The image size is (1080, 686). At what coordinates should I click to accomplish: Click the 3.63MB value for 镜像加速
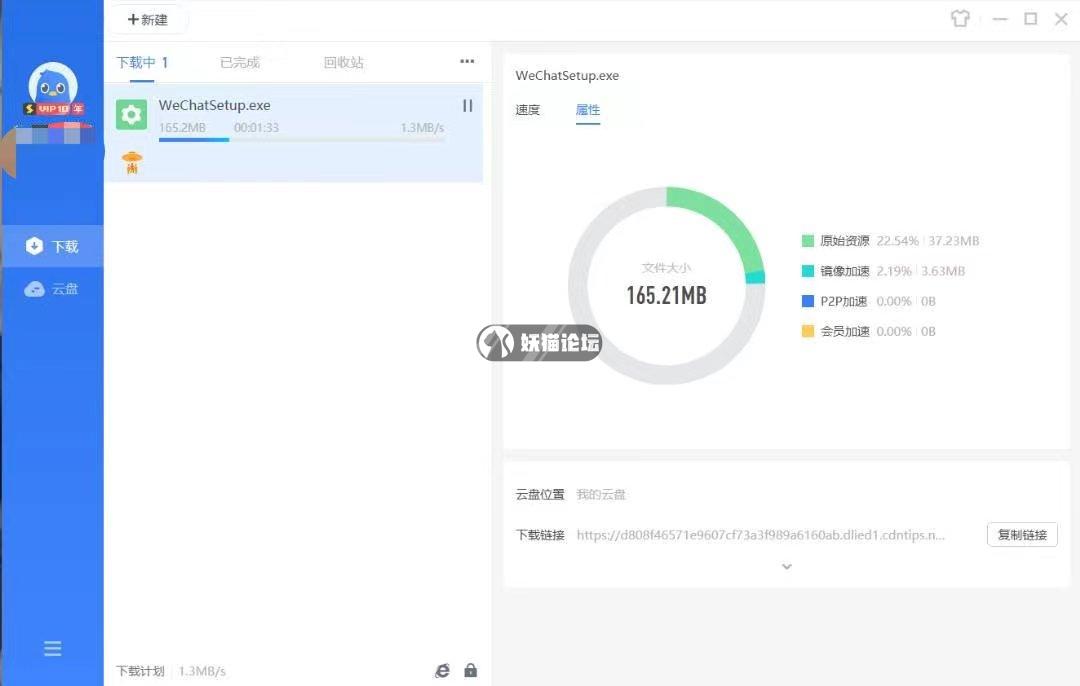coord(943,271)
